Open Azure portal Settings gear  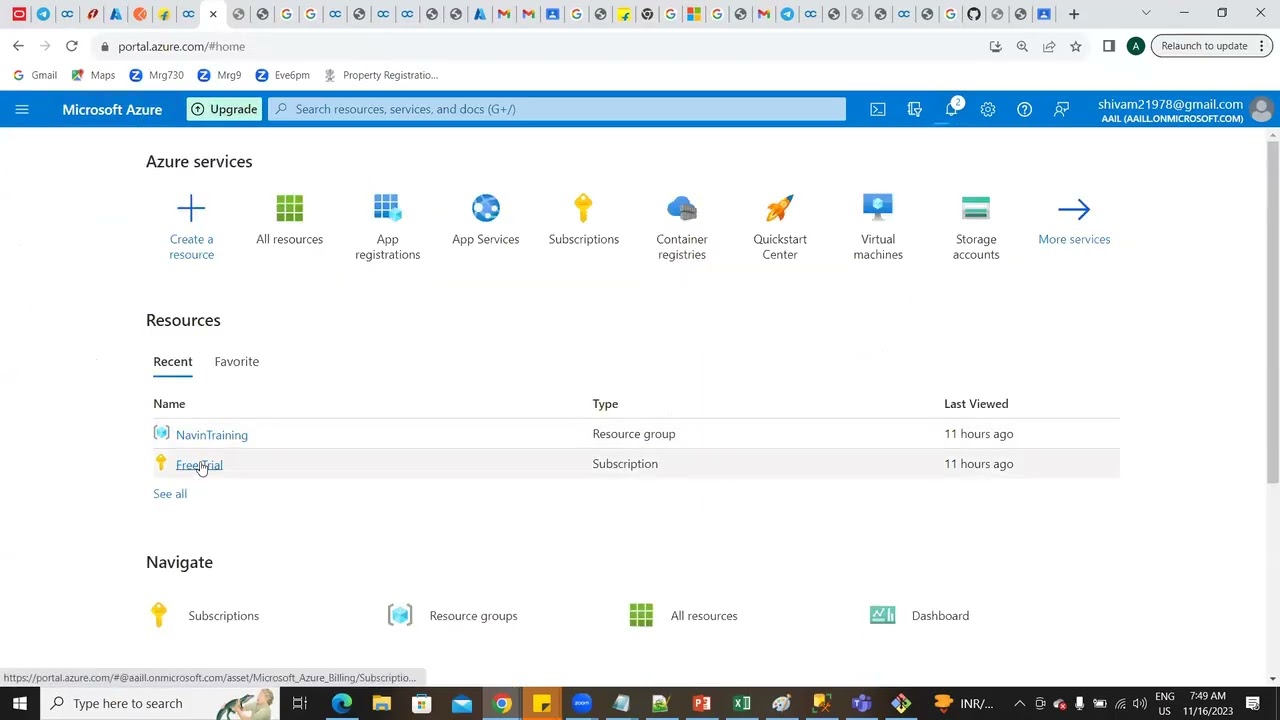point(988,109)
